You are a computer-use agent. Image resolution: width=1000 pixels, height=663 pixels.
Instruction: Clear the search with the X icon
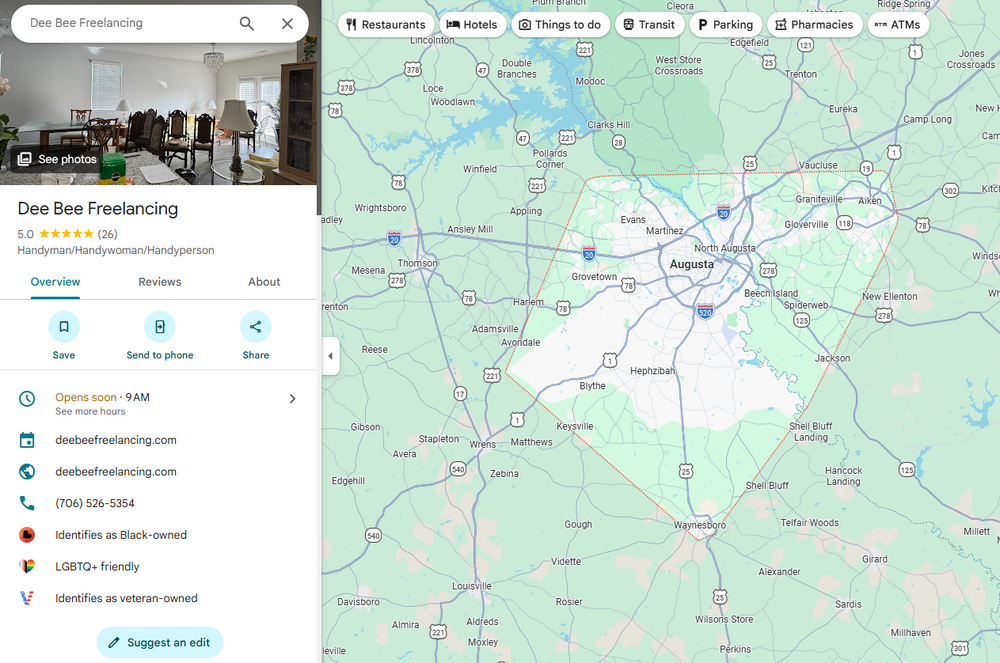tap(287, 22)
